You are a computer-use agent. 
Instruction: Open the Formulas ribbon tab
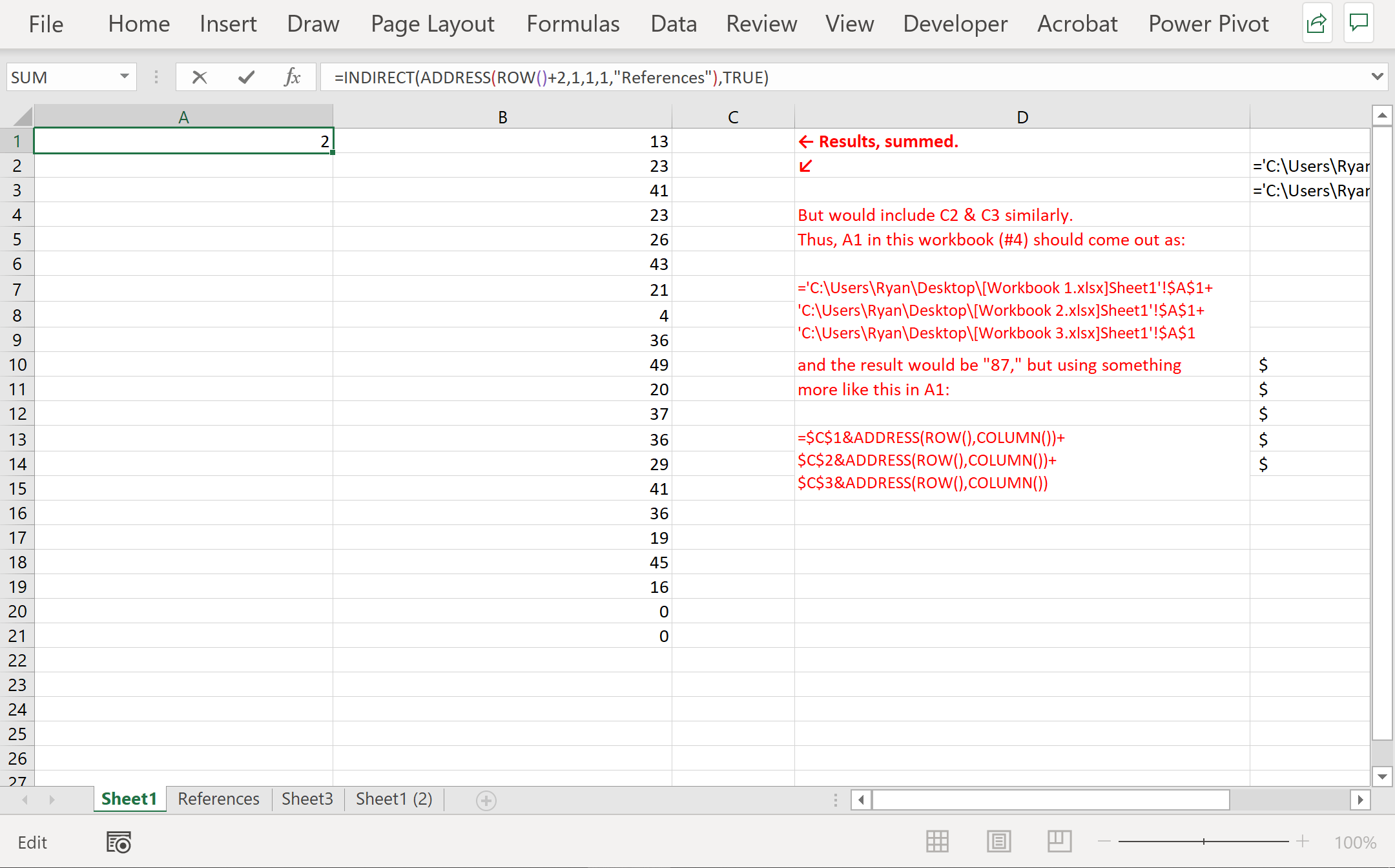pyautogui.click(x=573, y=24)
